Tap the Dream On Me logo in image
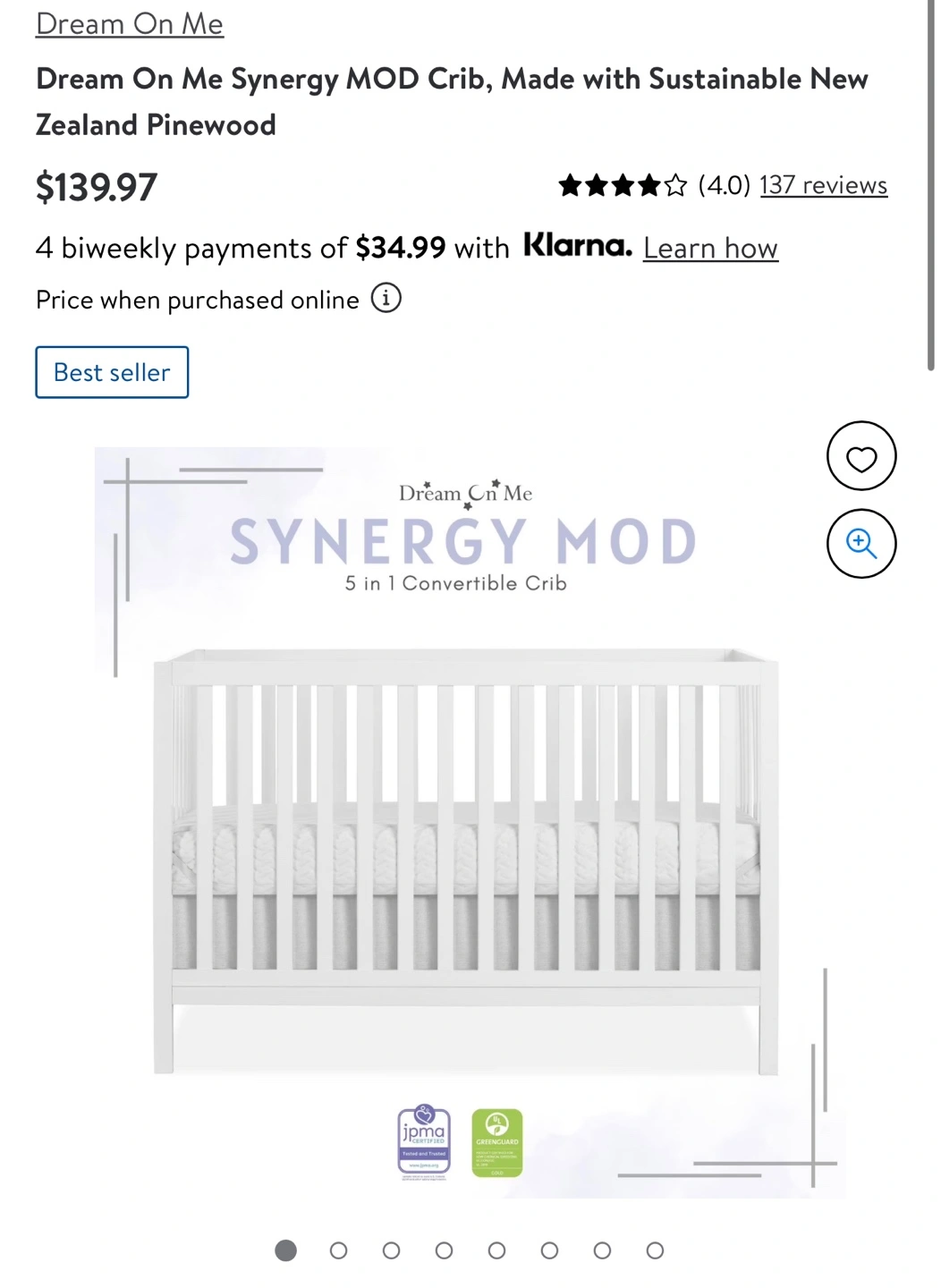 [x=465, y=493]
